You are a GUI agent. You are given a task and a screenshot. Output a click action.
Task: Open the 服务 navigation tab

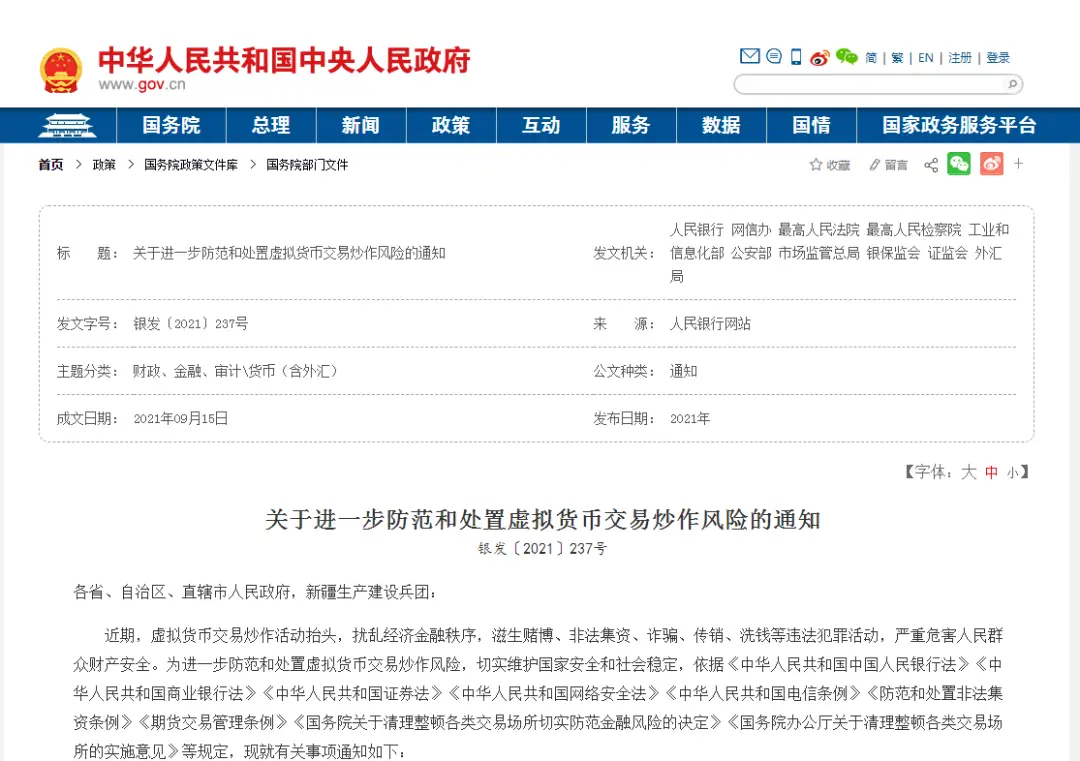(631, 125)
